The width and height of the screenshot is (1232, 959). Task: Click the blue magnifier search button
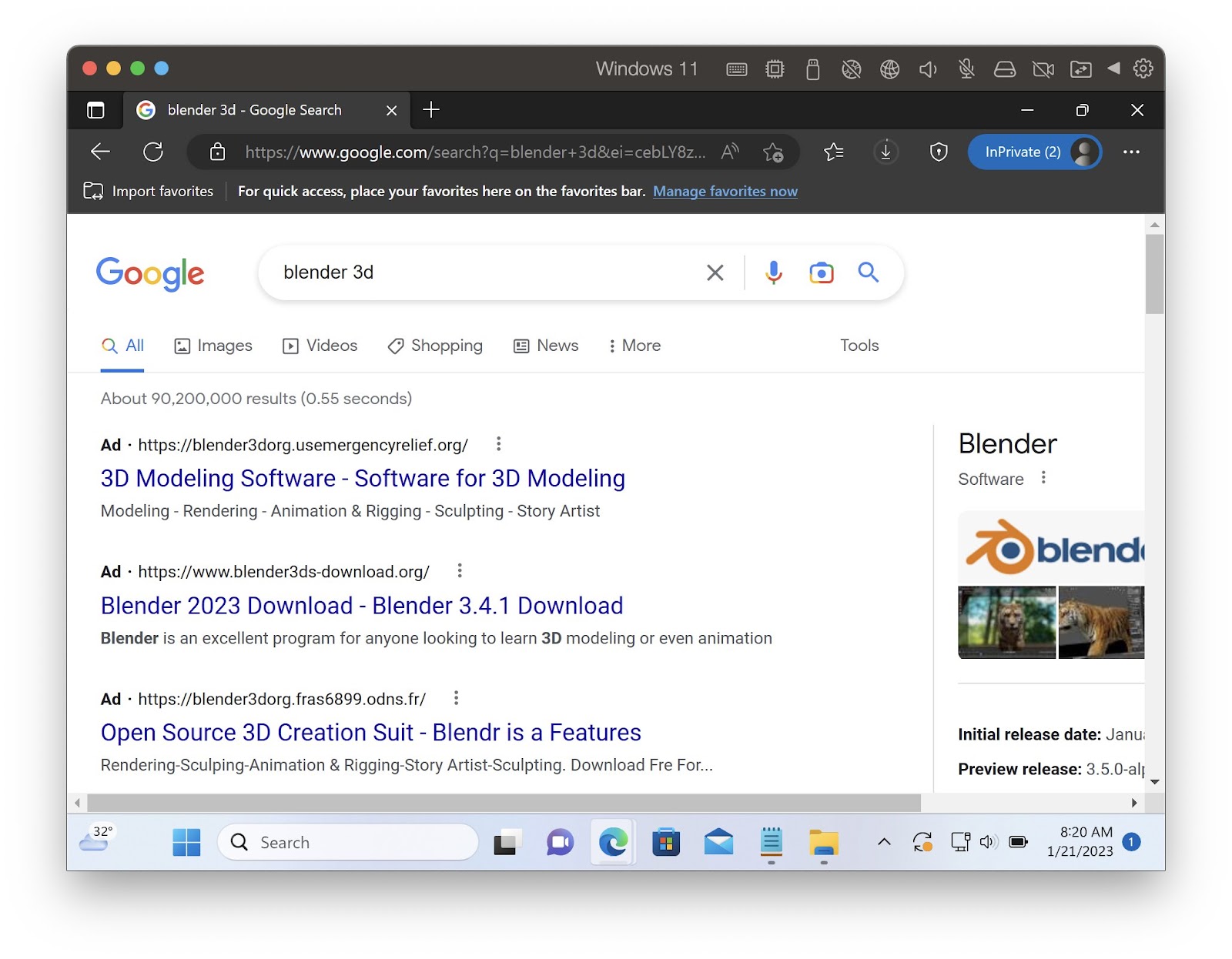pyautogui.click(x=868, y=272)
